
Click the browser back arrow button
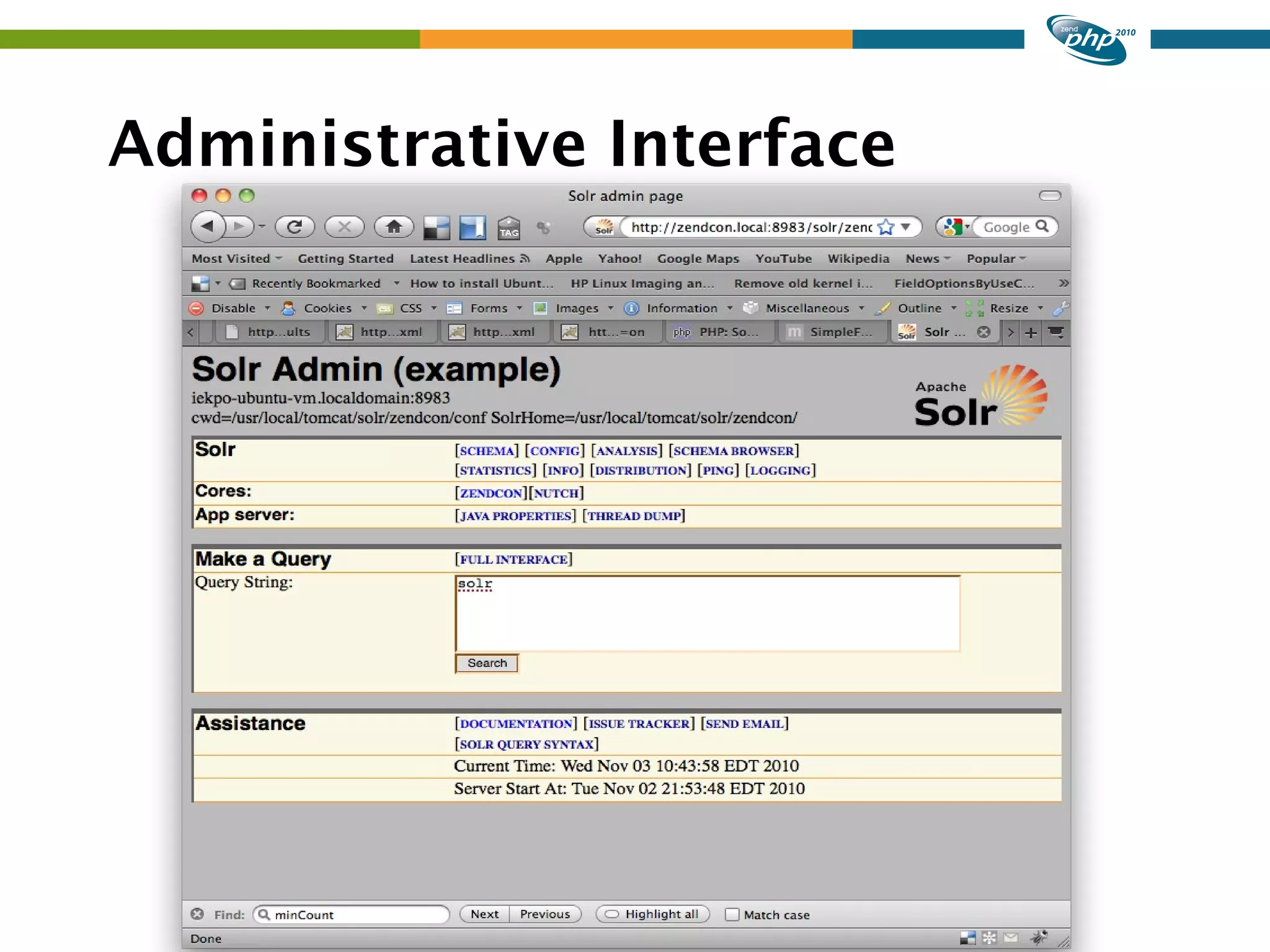208,227
